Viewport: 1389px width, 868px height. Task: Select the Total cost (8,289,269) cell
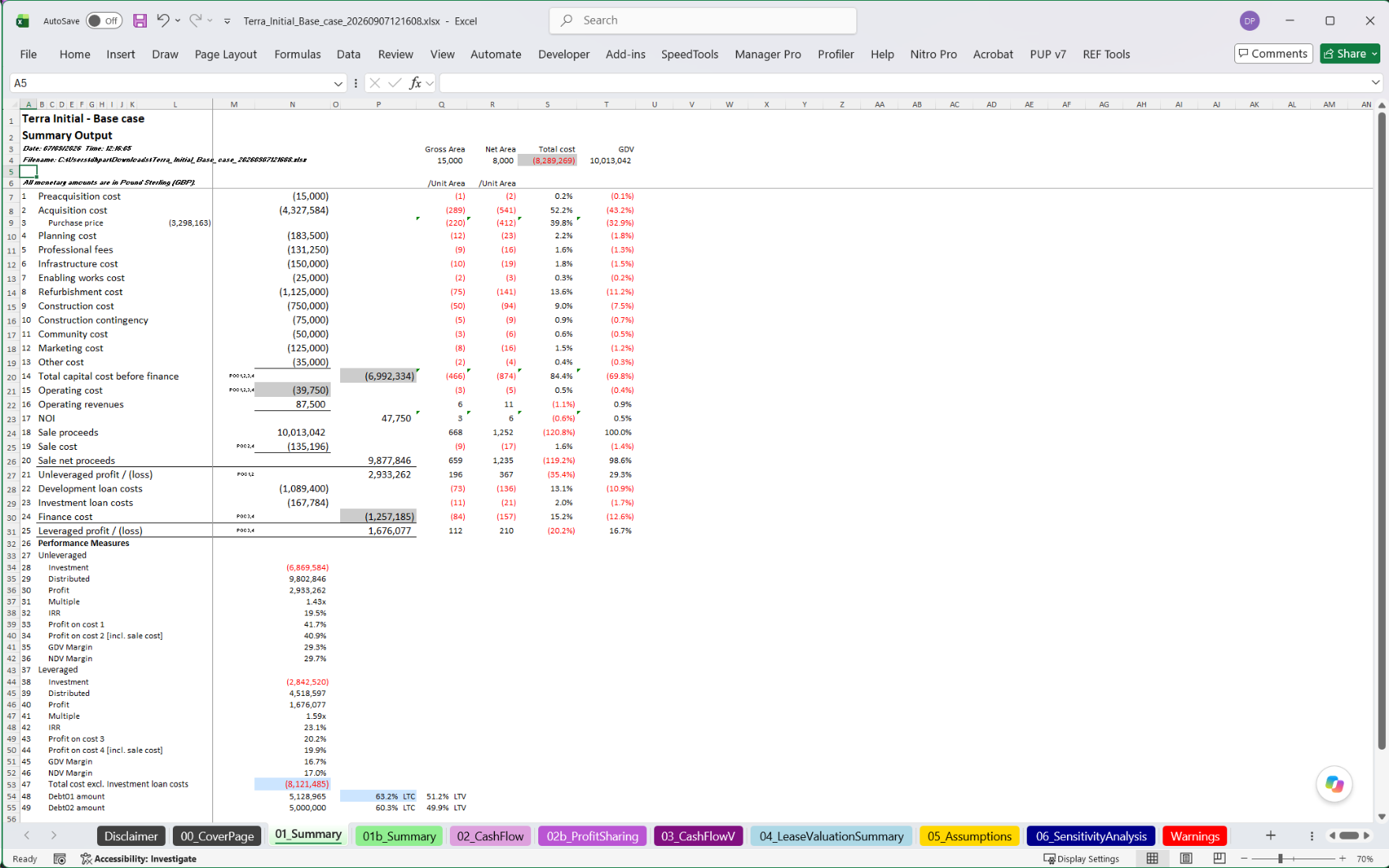pos(548,160)
